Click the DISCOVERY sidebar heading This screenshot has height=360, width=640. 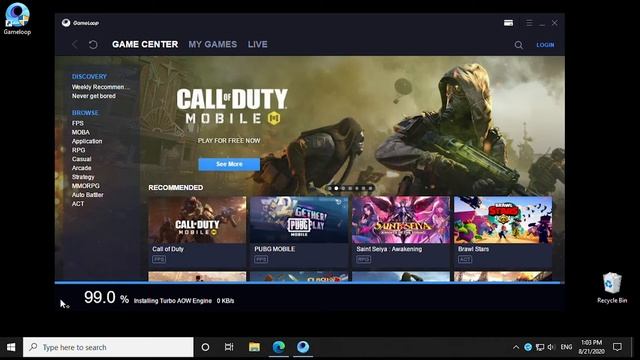[x=89, y=77]
